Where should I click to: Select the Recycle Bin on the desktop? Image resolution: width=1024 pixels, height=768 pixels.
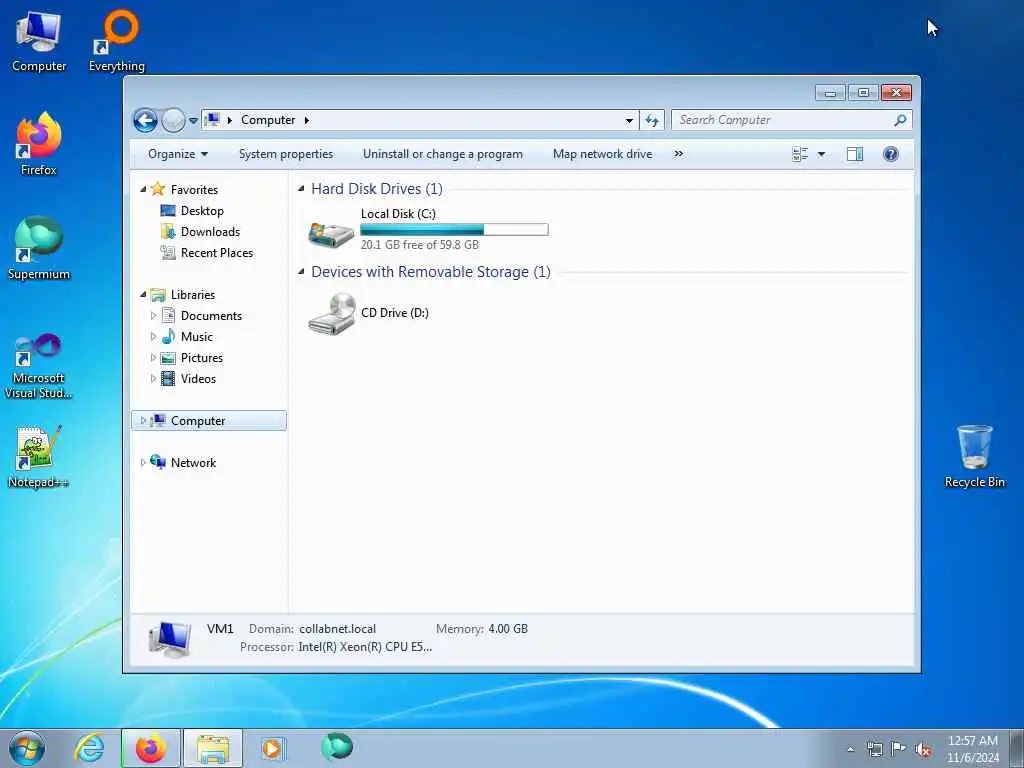(x=974, y=456)
